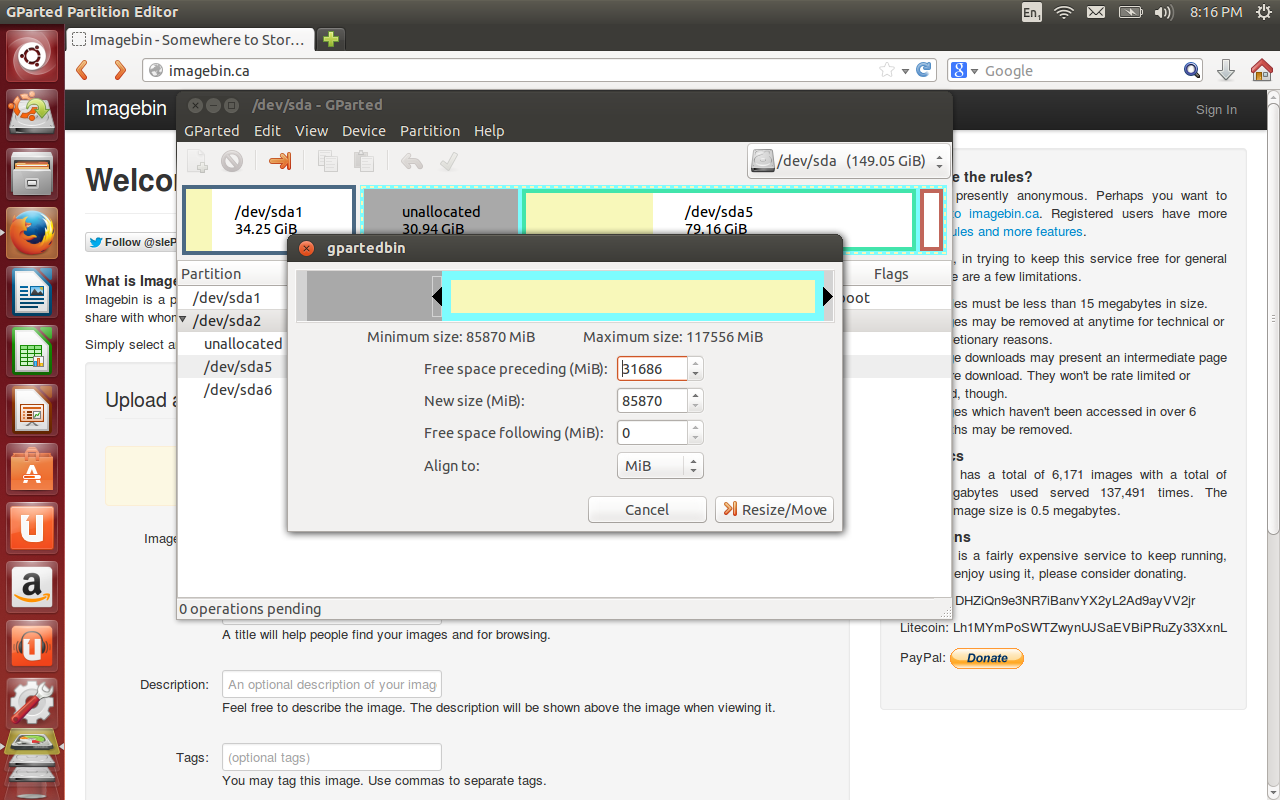Launch LibreOffice Writer from the launcher

(32, 293)
